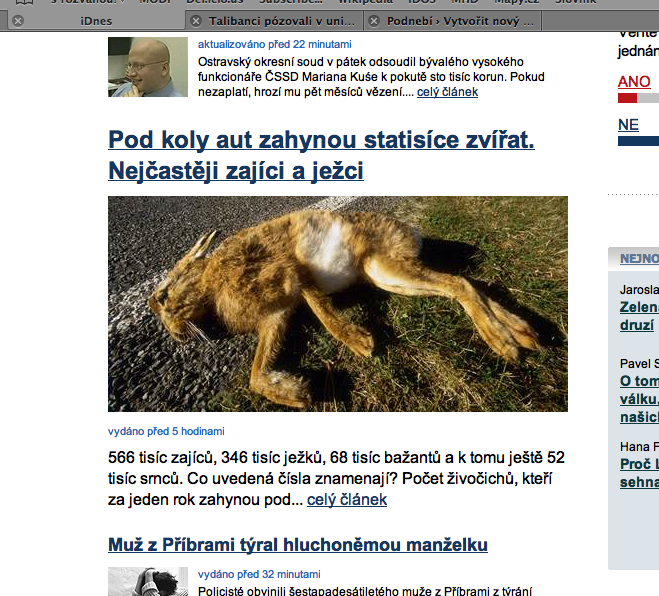Close the Podnebí › Vytvořit nový tab

click(x=374, y=21)
